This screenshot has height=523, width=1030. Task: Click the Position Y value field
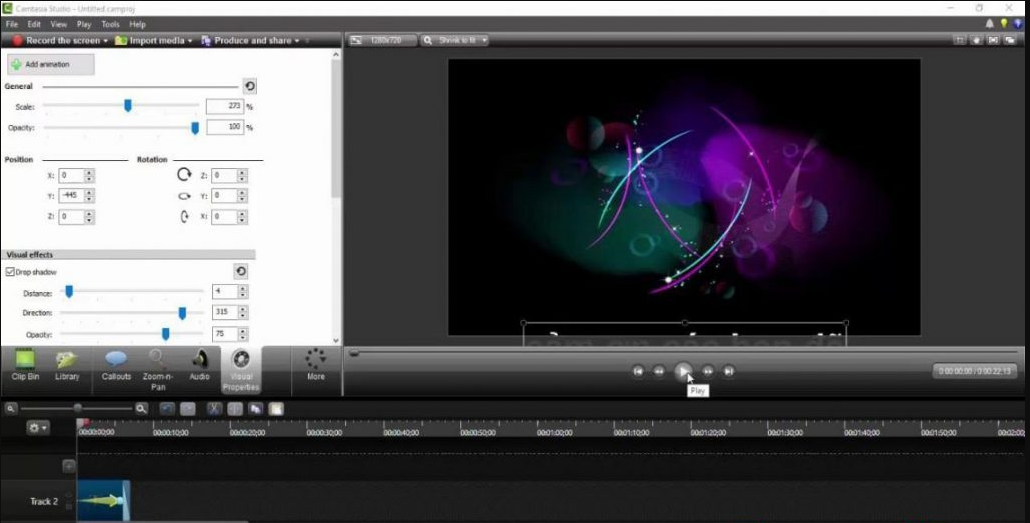71,196
